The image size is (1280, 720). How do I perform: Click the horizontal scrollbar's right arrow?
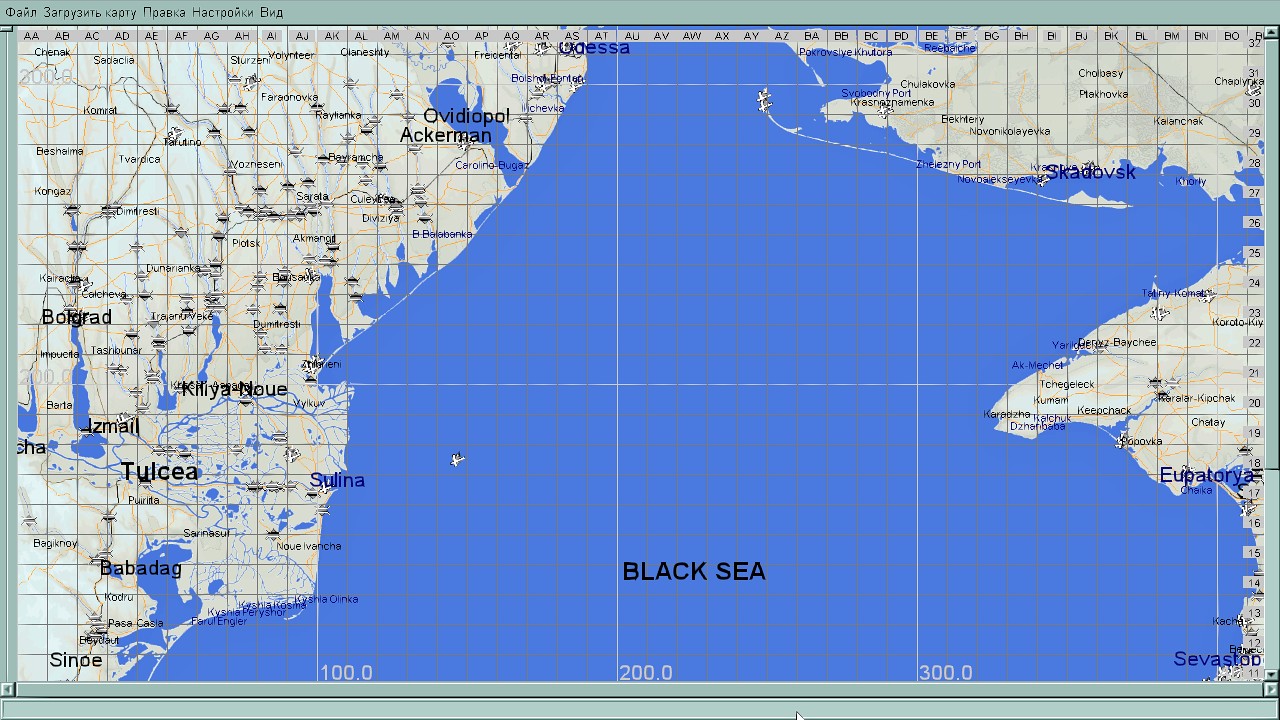click(x=1271, y=689)
